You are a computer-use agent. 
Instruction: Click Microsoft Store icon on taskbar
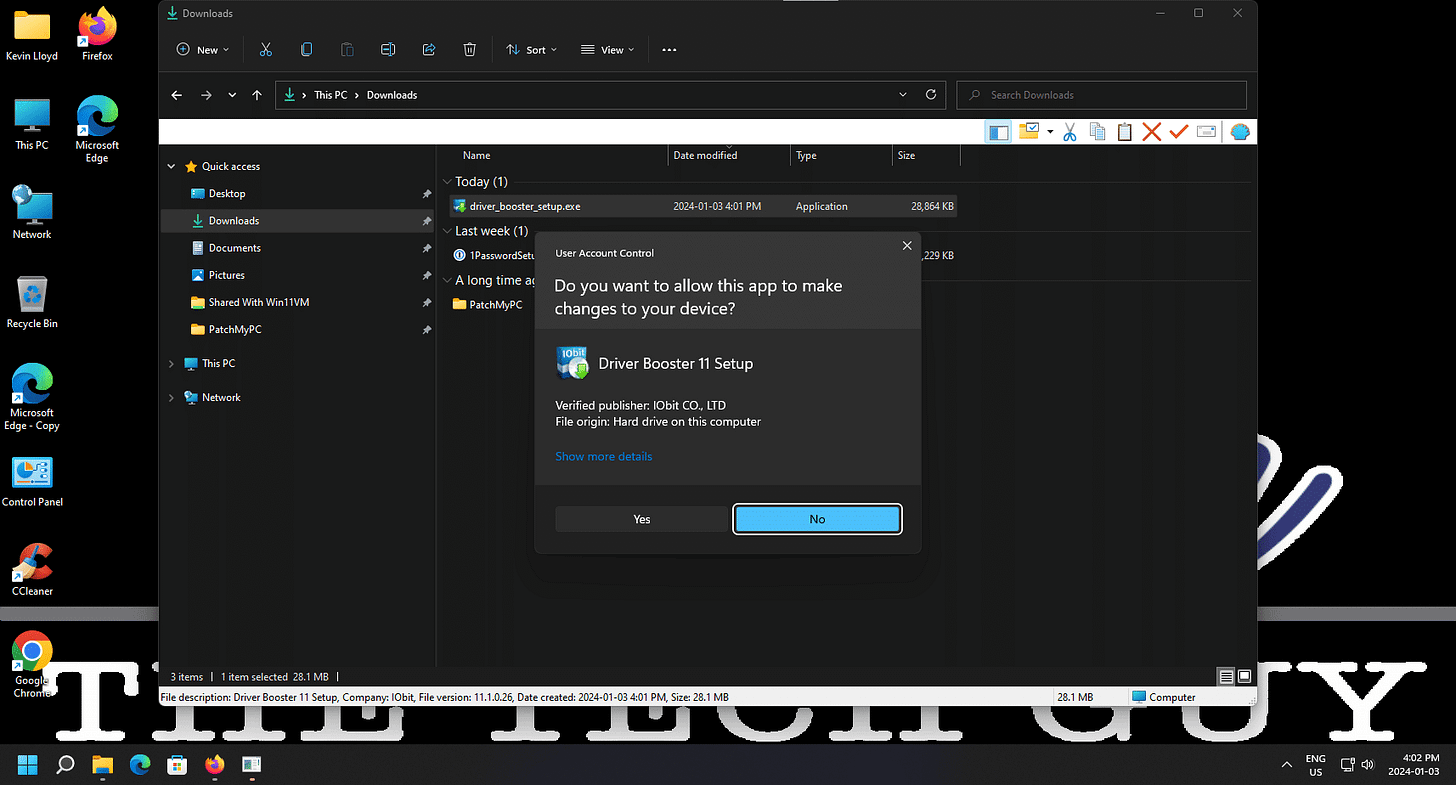click(177, 765)
